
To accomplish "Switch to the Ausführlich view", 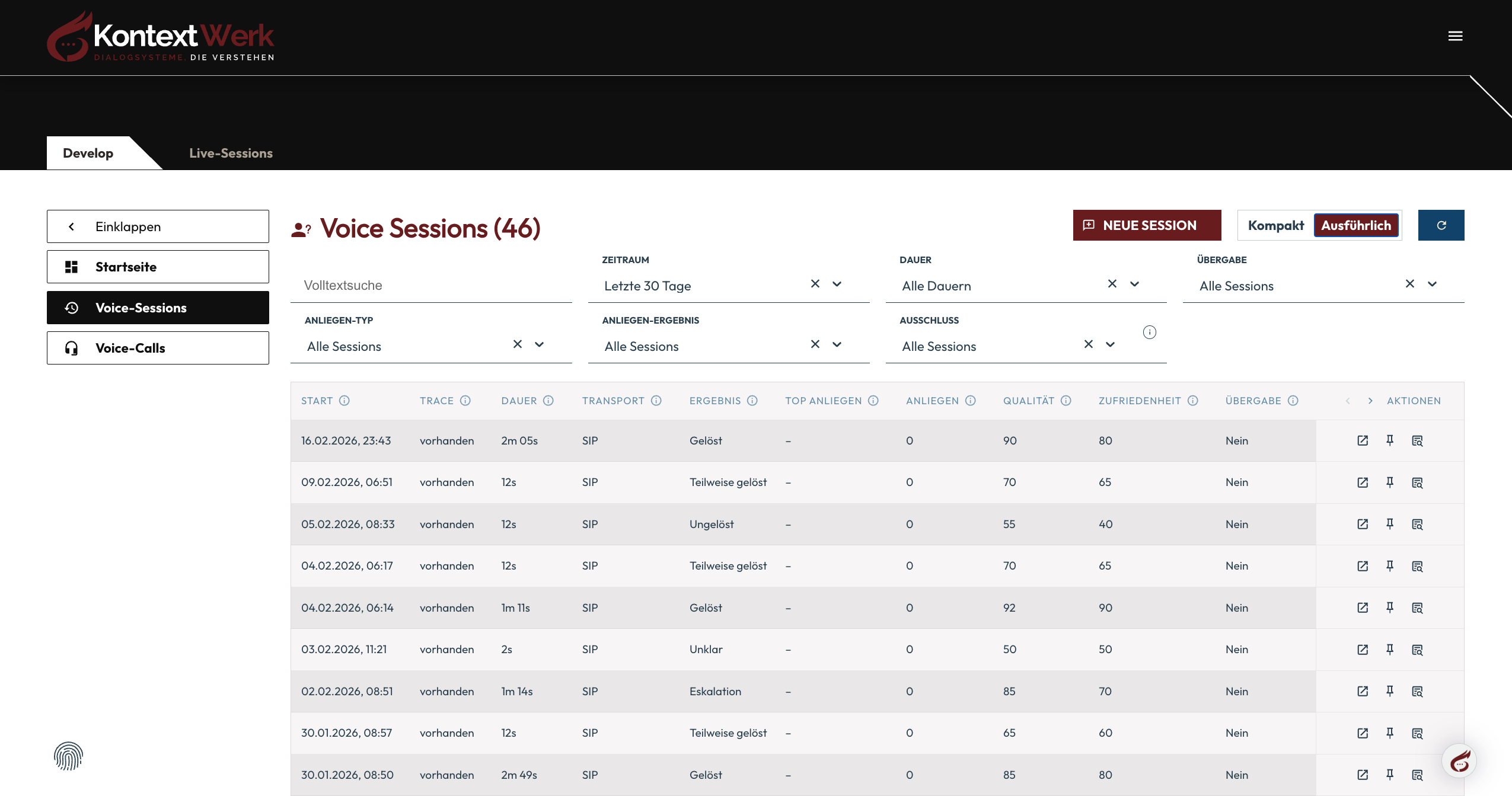I will [1355, 225].
